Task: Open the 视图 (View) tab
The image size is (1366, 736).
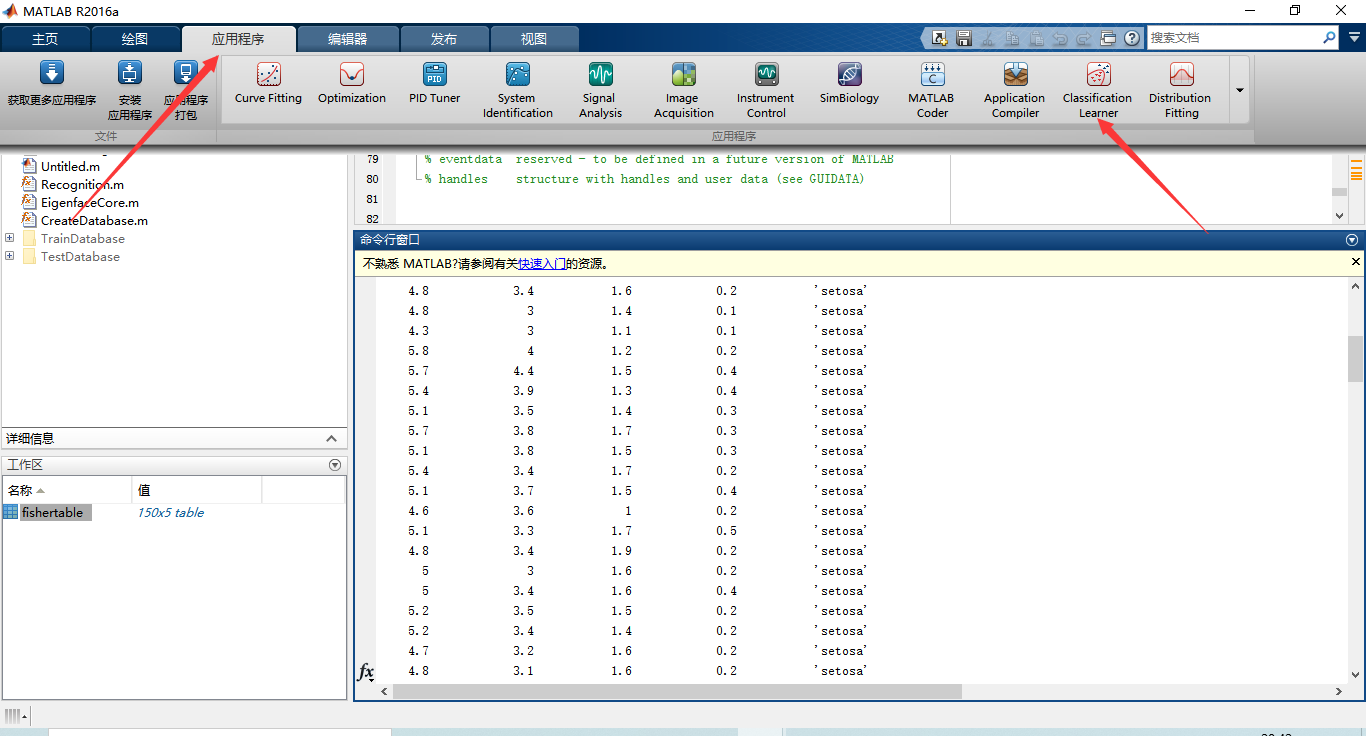Action: [534, 39]
